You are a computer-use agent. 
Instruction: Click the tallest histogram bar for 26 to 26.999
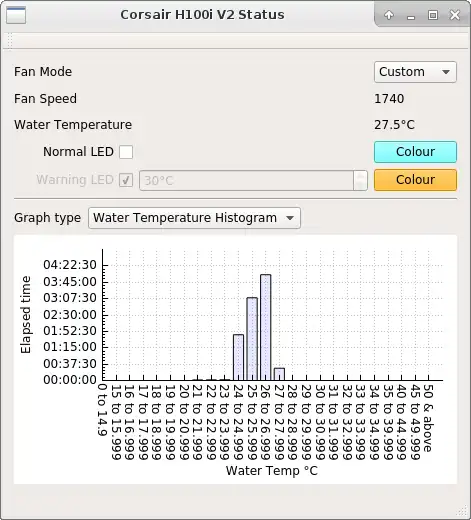coord(266,327)
